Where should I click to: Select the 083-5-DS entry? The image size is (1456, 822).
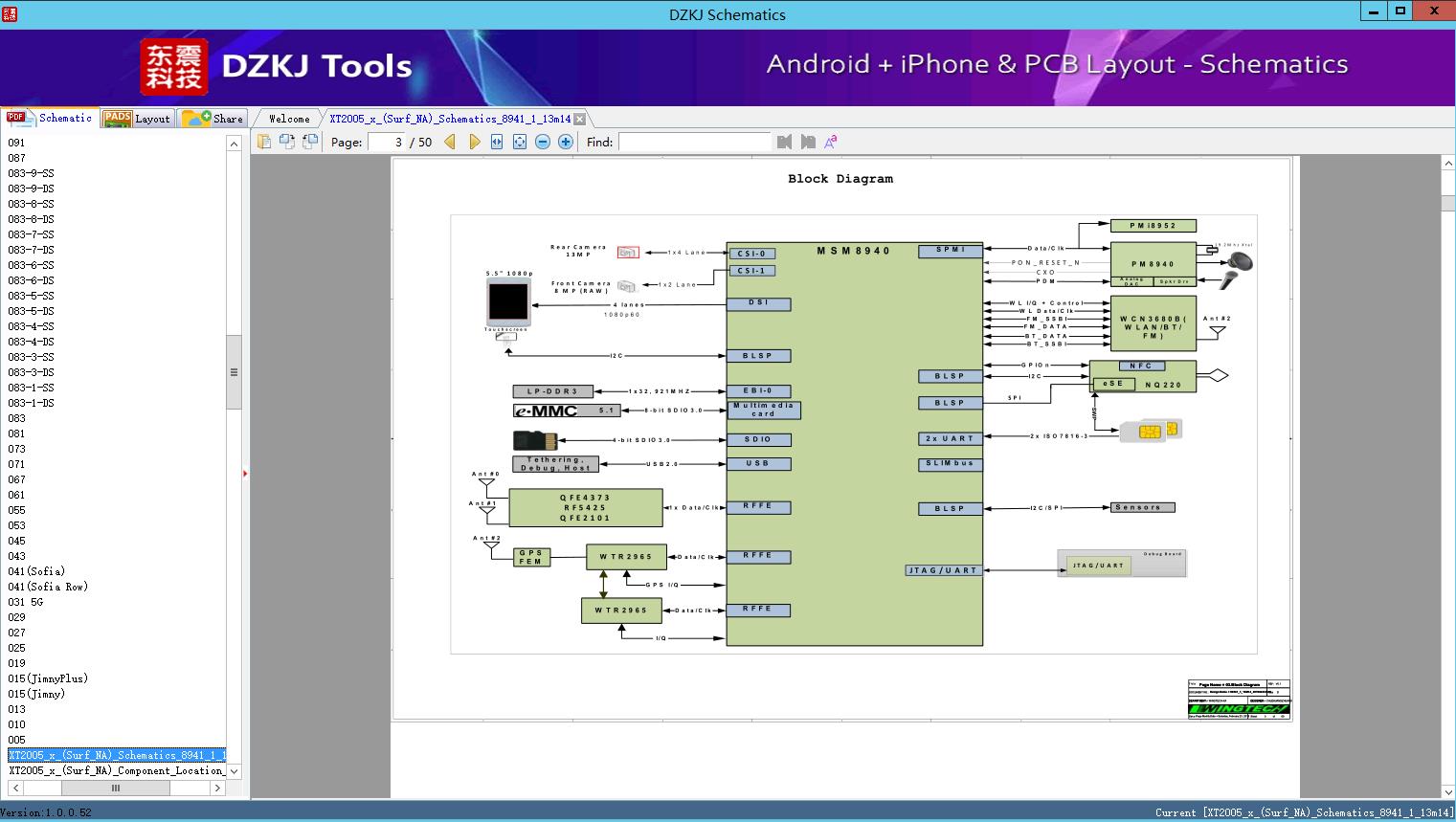[31, 311]
